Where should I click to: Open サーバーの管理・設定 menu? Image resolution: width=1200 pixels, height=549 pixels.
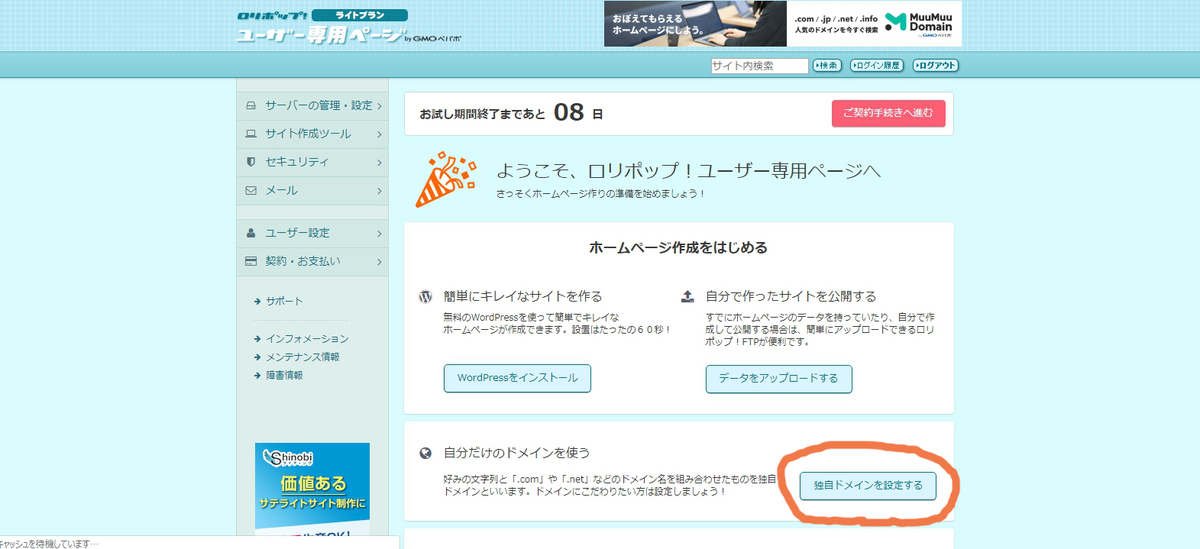pyautogui.click(x=312, y=105)
